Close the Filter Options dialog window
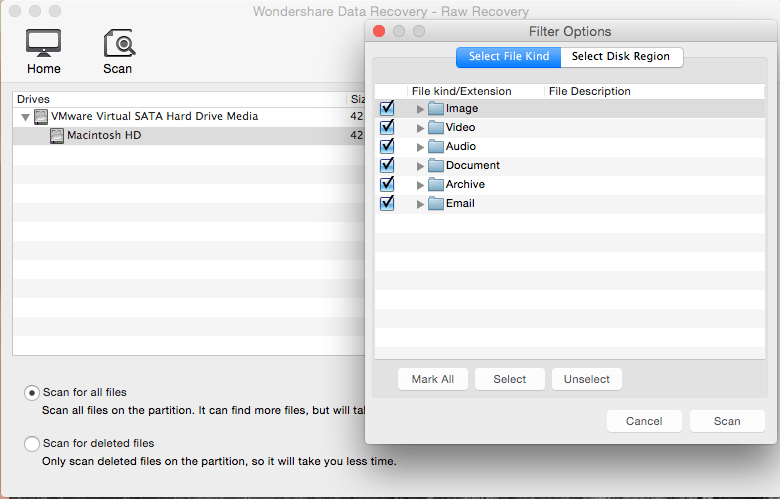This screenshot has height=499, width=780. [379, 31]
